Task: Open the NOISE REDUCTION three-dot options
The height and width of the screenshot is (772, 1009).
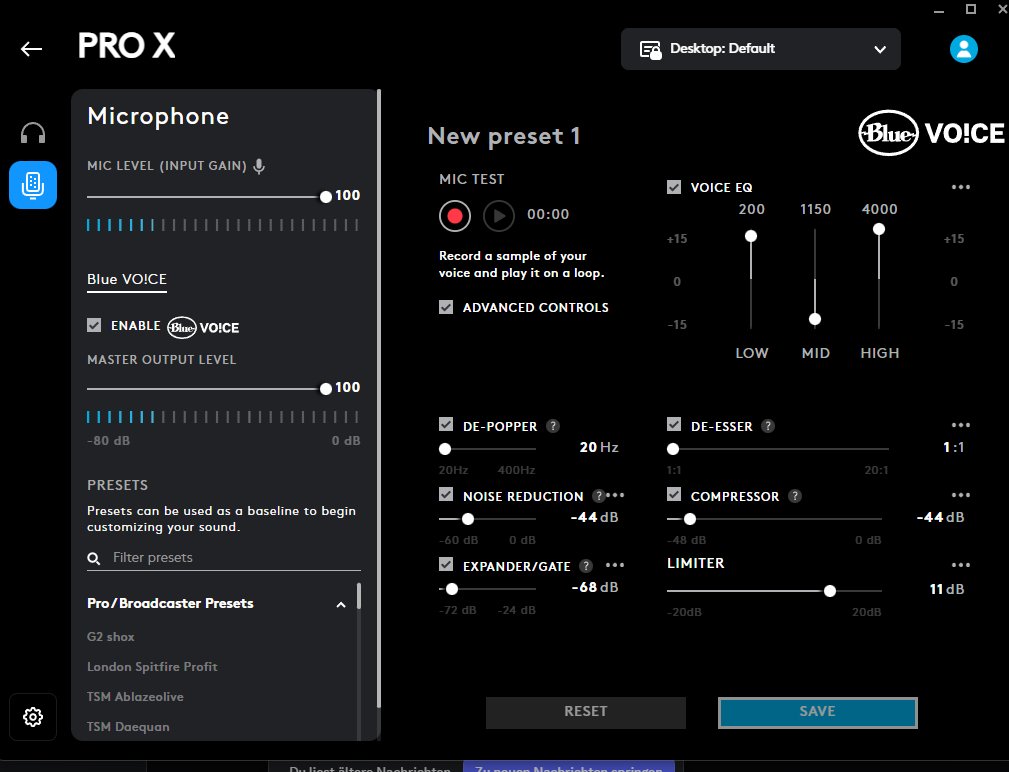Action: click(615, 495)
